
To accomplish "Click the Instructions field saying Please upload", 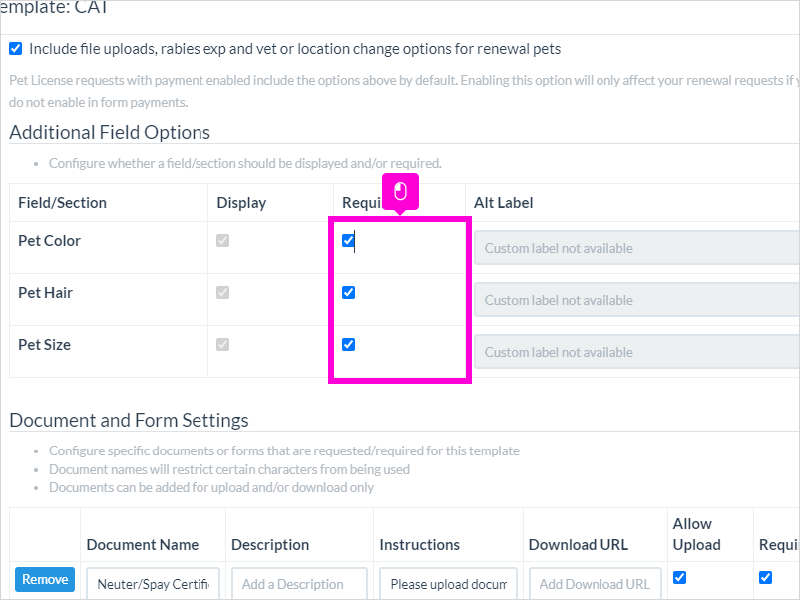I will [448, 584].
